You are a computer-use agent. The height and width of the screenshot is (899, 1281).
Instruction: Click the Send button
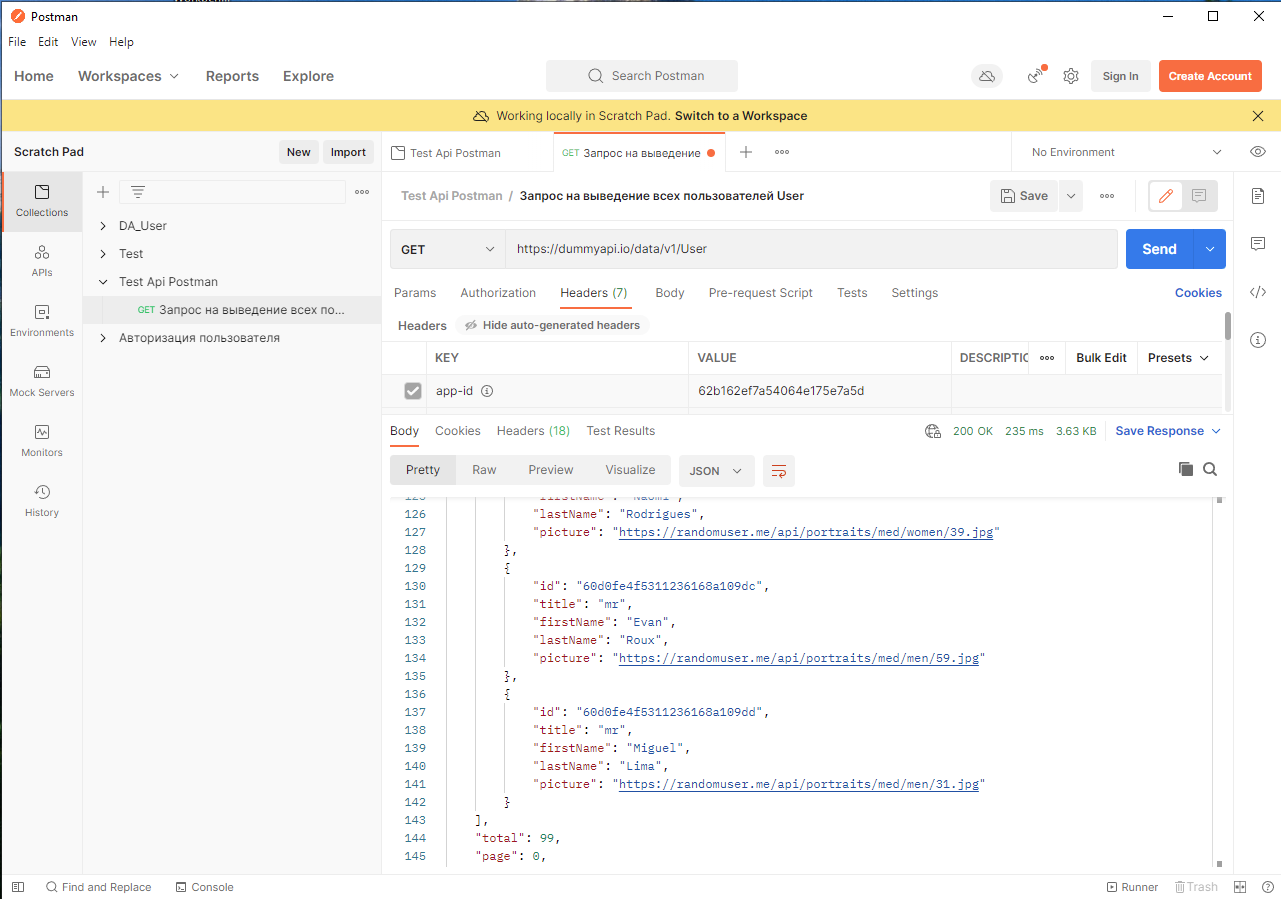(1159, 248)
